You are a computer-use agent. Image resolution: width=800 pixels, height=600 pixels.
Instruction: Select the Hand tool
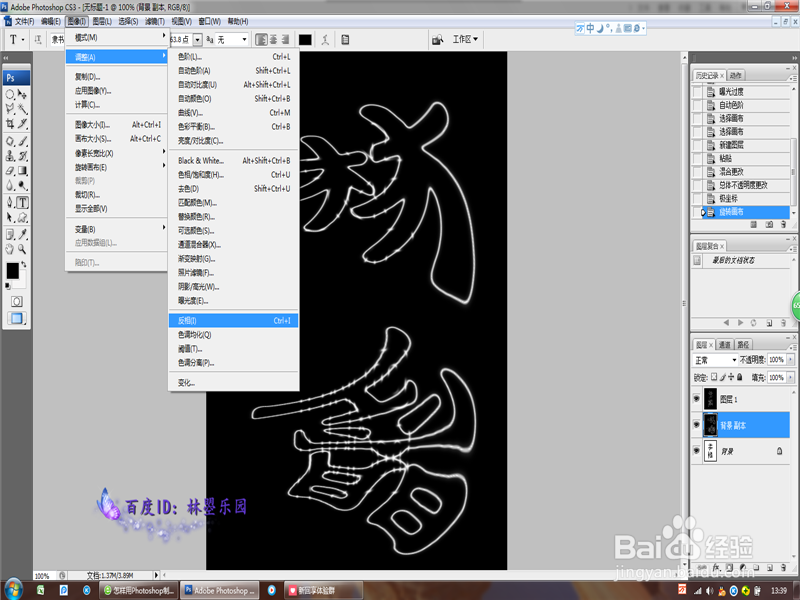tap(9, 249)
